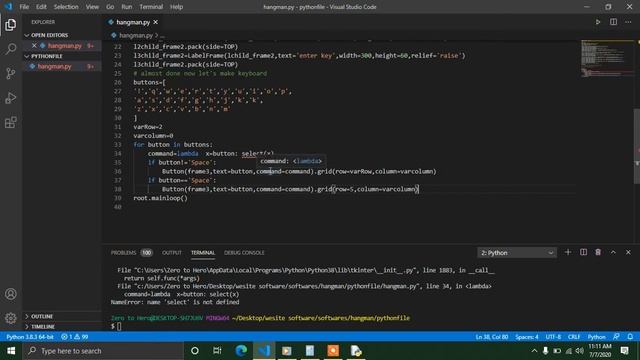Open the Explorer view in activity bar

coord(11,25)
